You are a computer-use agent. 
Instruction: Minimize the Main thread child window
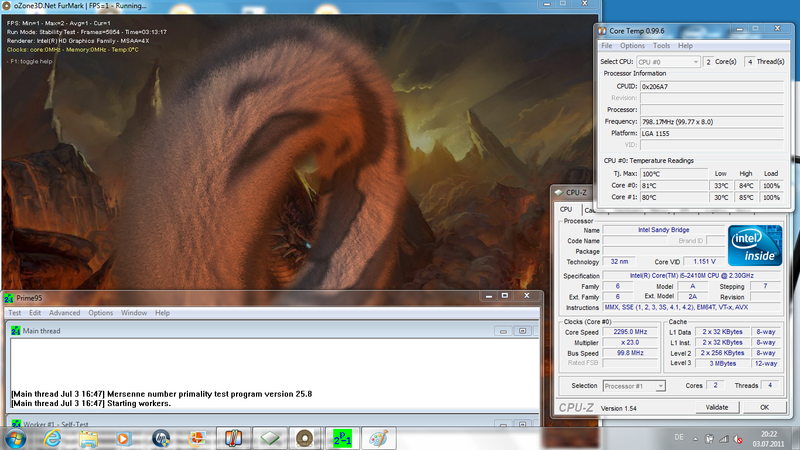(x=503, y=331)
